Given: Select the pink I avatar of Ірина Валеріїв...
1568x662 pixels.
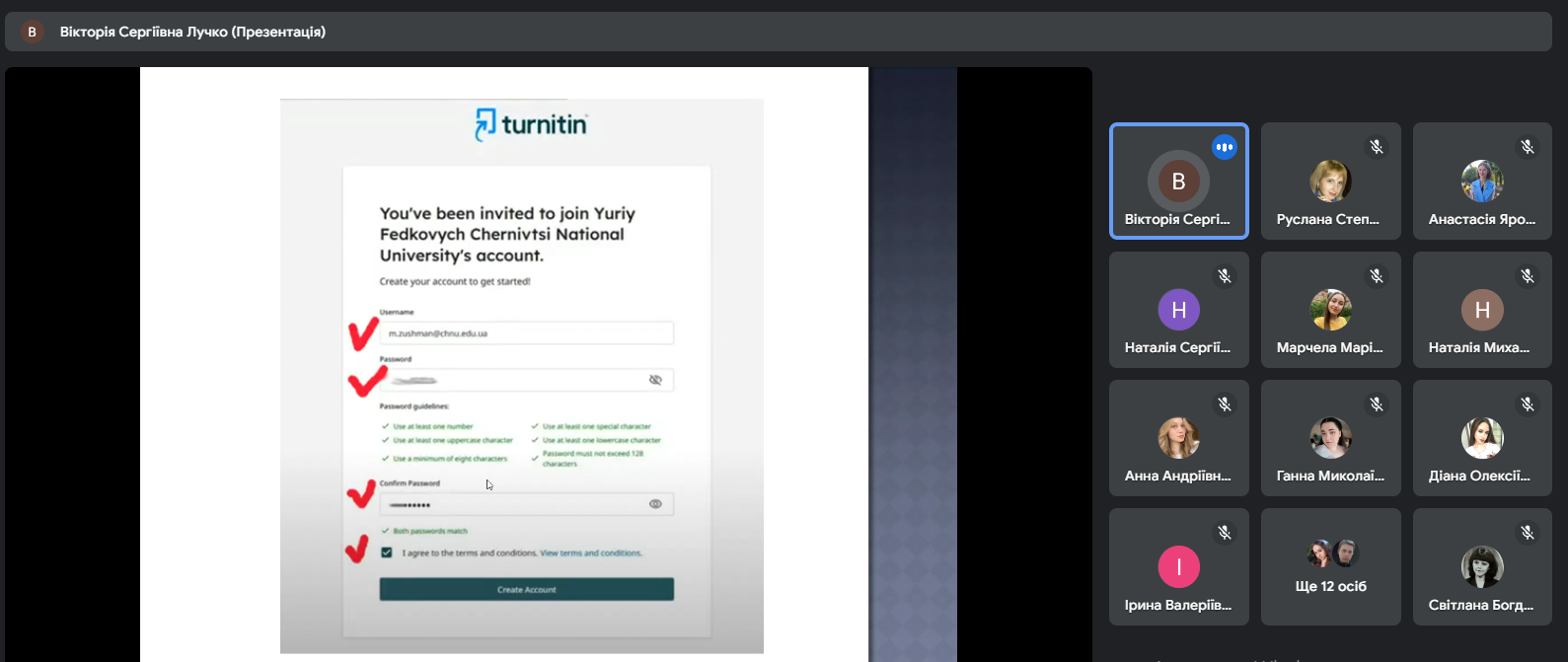Looking at the screenshot, I should tap(1178, 567).
